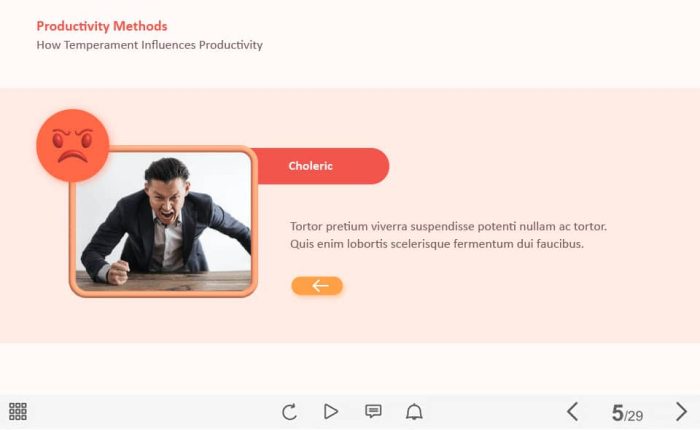Click the total slide count 29

(635, 416)
